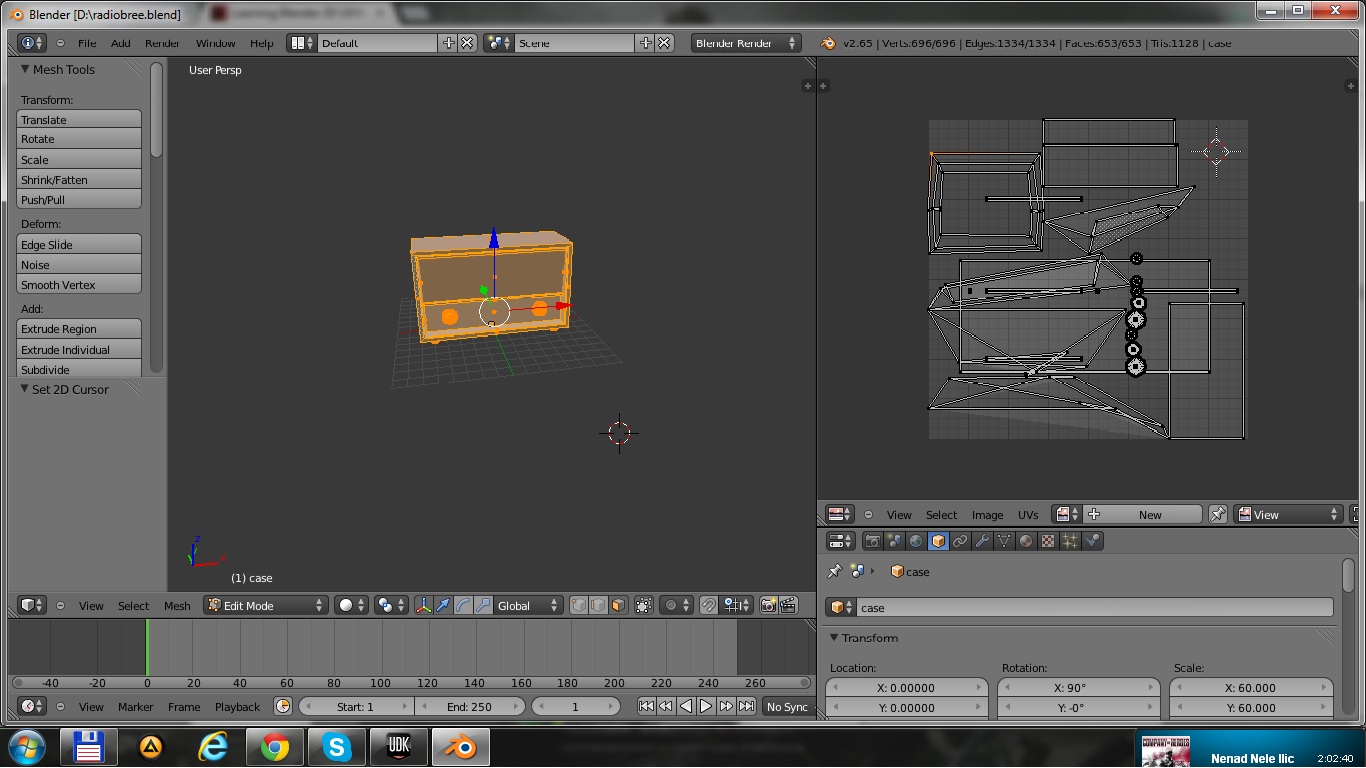This screenshot has width=1366, height=768.
Task: Toggle use preview range clock icon
Action: pyautogui.click(x=283, y=706)
